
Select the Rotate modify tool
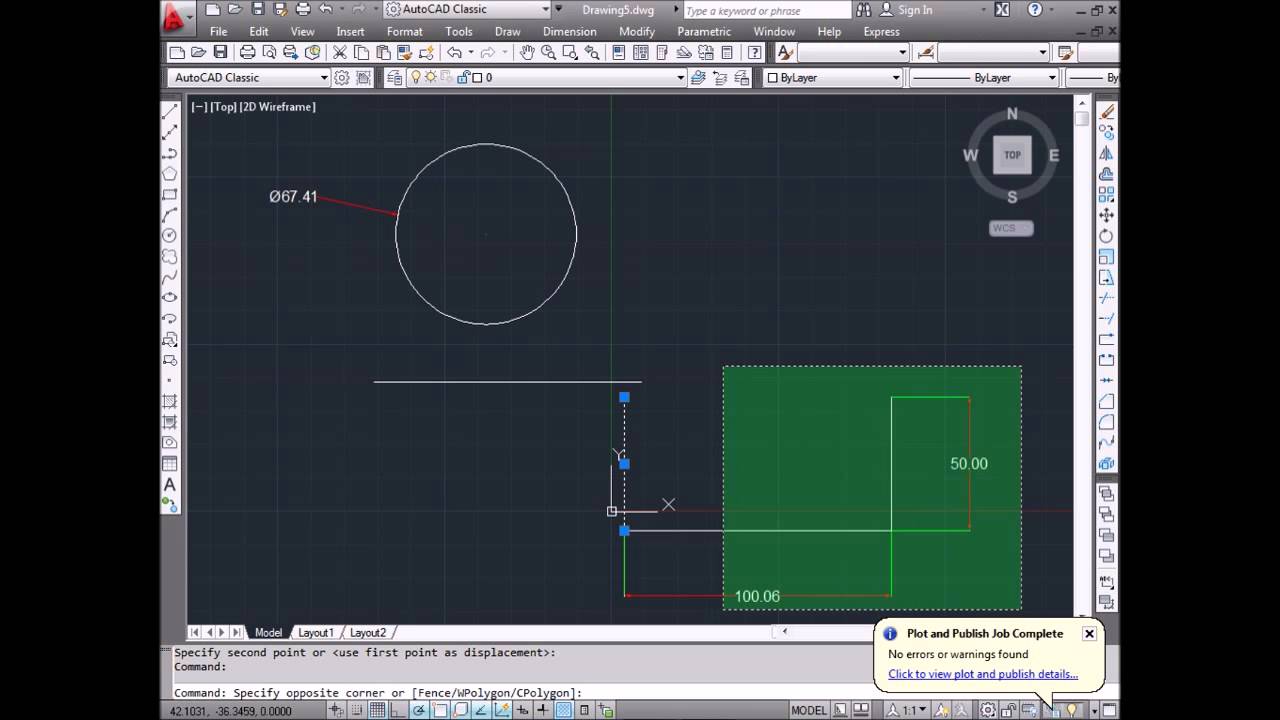(x=1106, y=236)
